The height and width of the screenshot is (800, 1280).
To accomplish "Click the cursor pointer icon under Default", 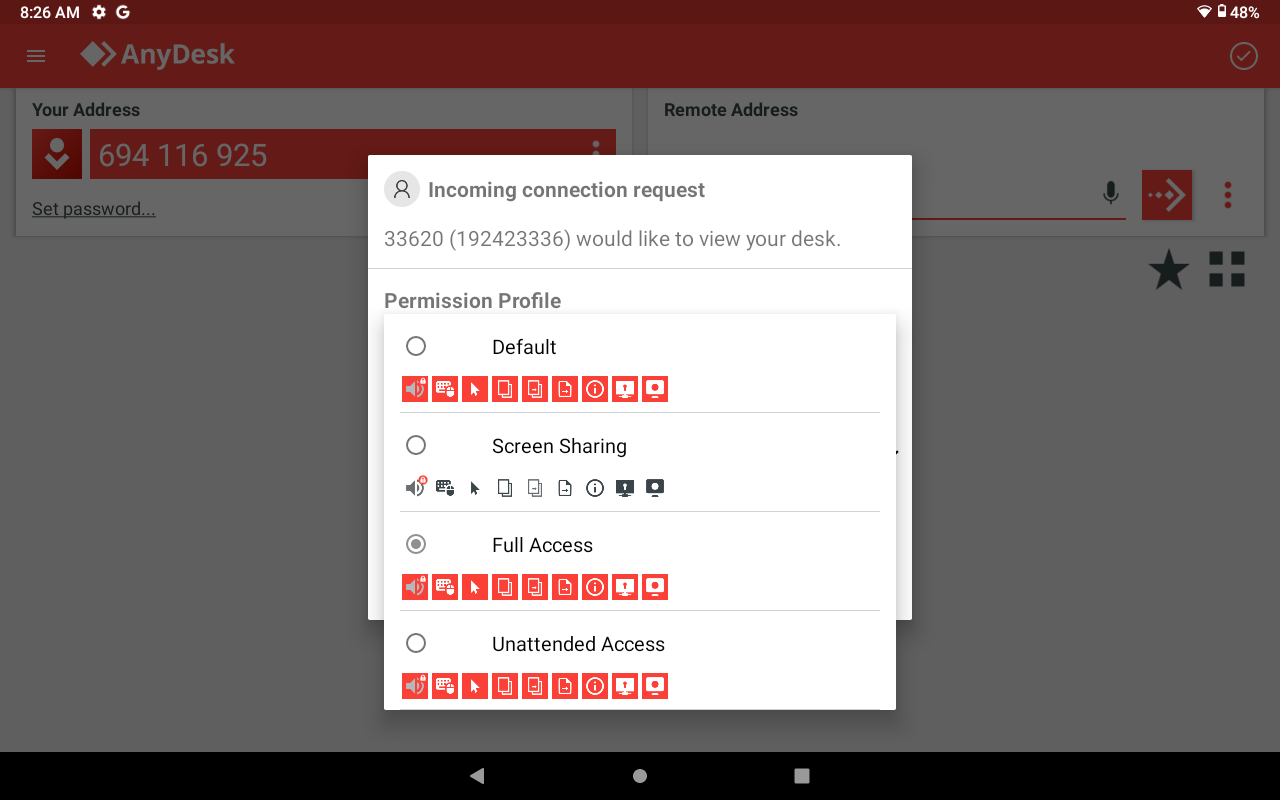I will tap(475, 389).
